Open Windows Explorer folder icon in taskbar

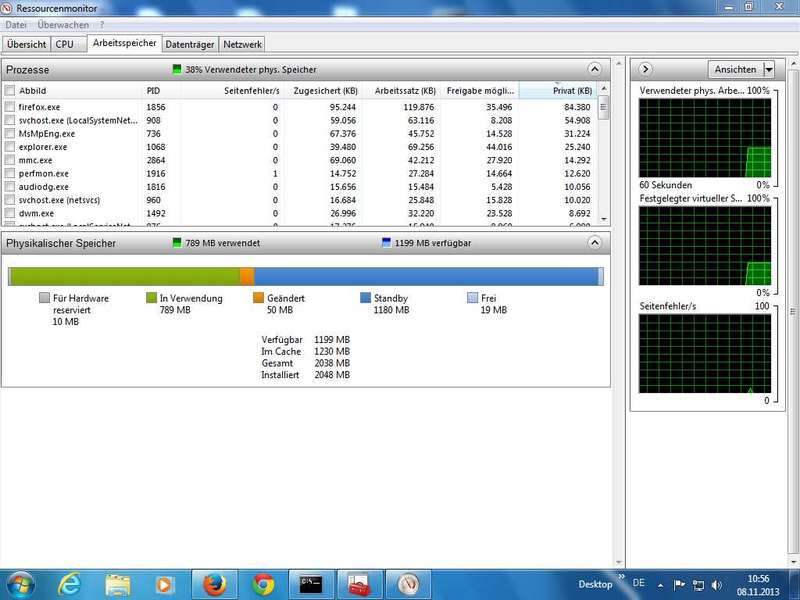[118, 583]
